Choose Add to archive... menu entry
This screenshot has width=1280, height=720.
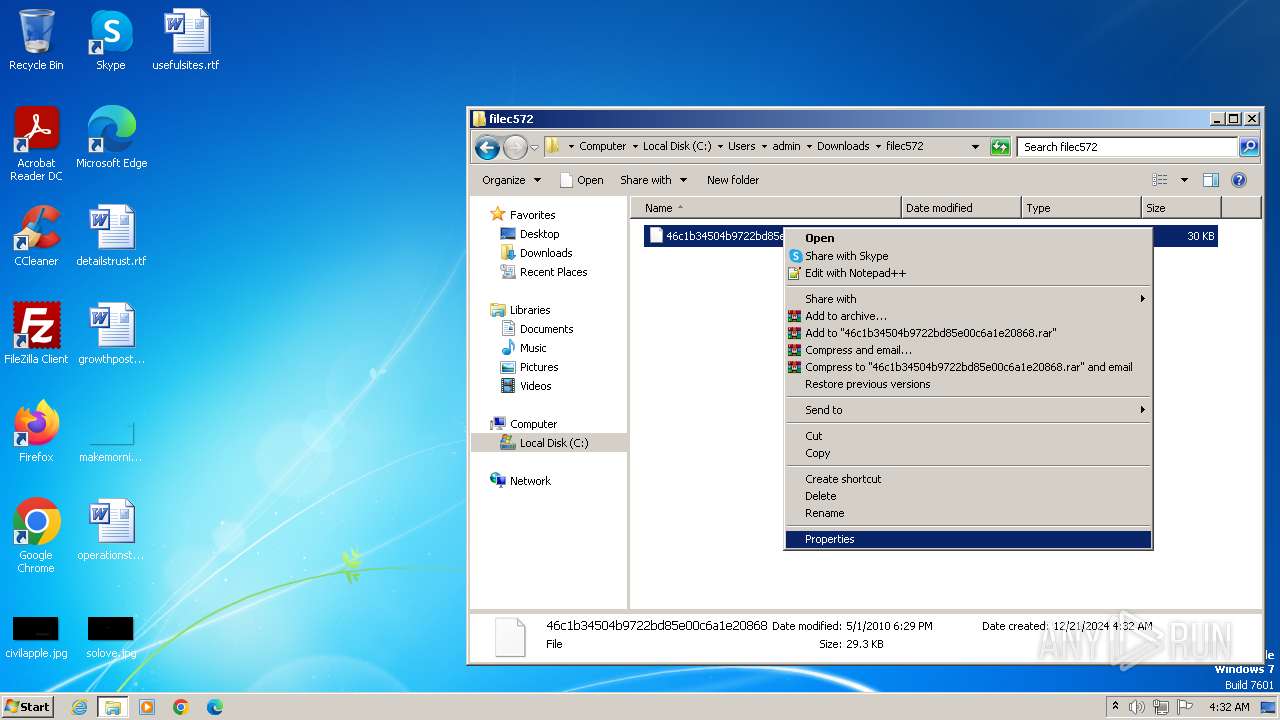tap(968, 316)
